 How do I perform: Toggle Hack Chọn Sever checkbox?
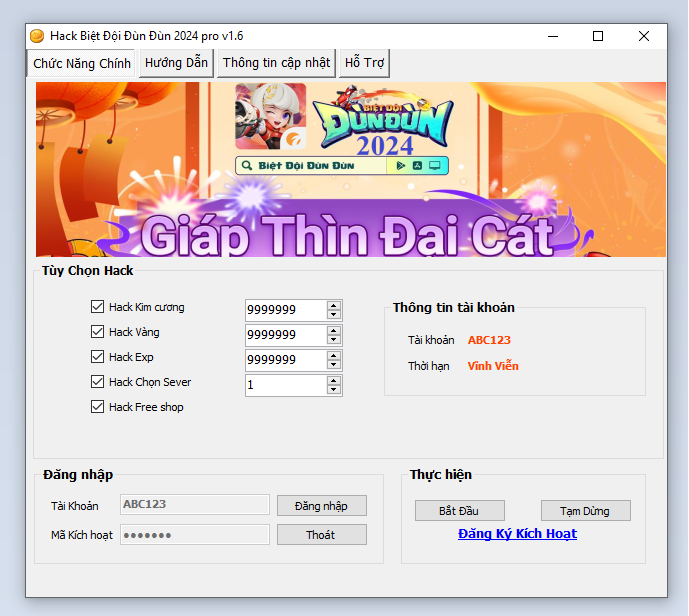click(98, 382)
